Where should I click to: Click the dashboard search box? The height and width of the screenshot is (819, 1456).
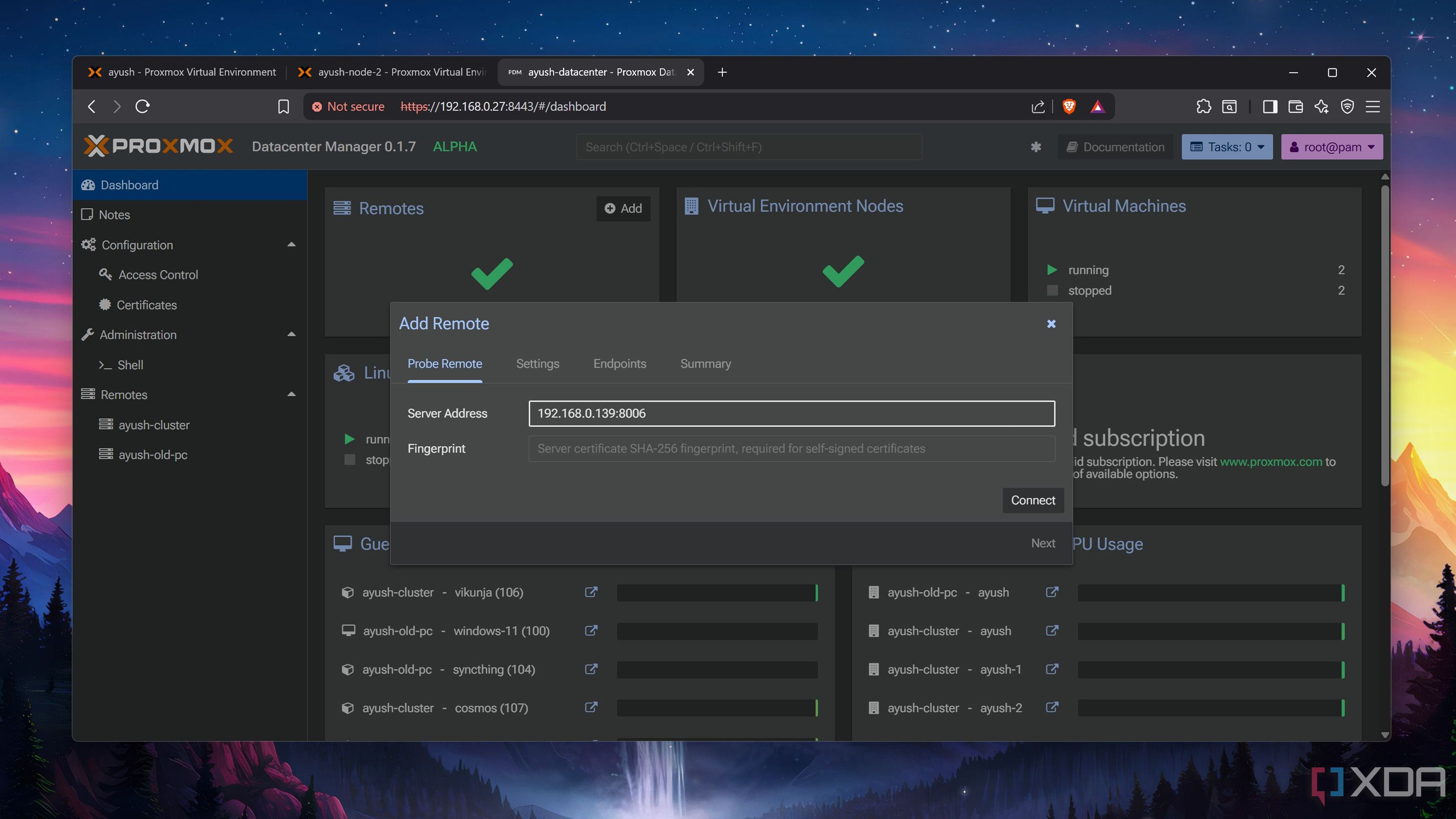749,147
